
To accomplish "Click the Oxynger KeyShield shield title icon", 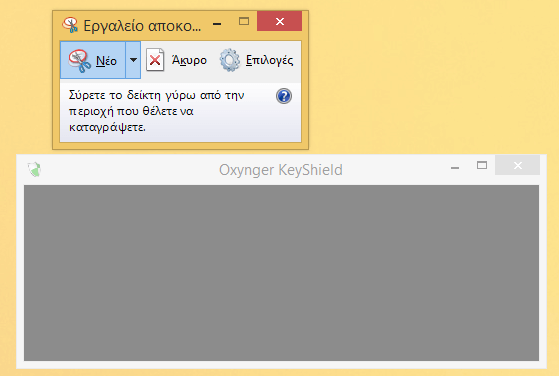I will [35, 169].
